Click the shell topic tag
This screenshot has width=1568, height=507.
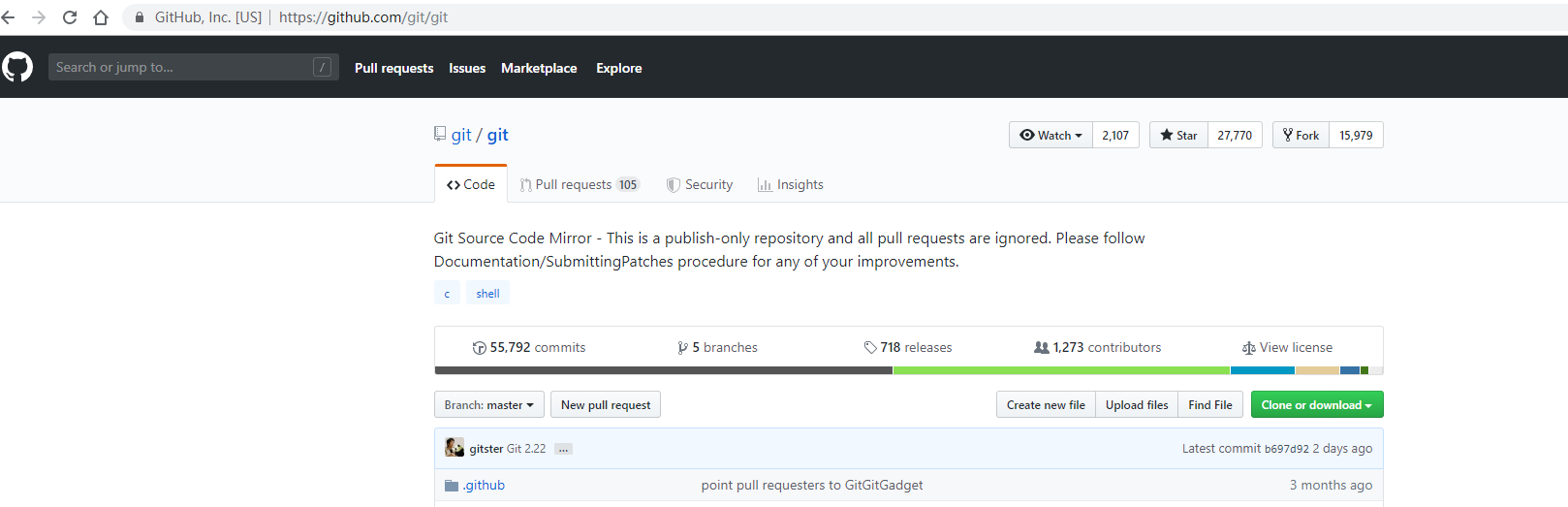[x=487, y=293]
